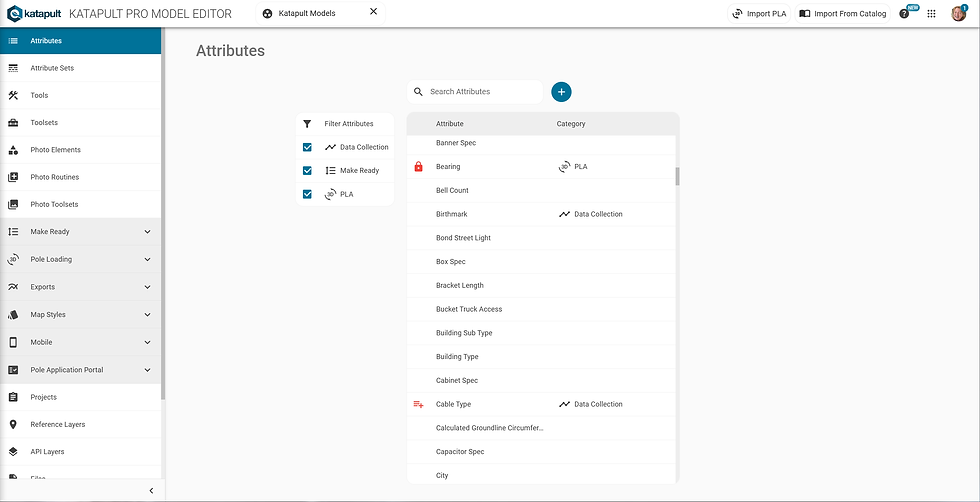980x502 pixels.
Task: Add a new attribute with plus button
Action: coord(561,91)
